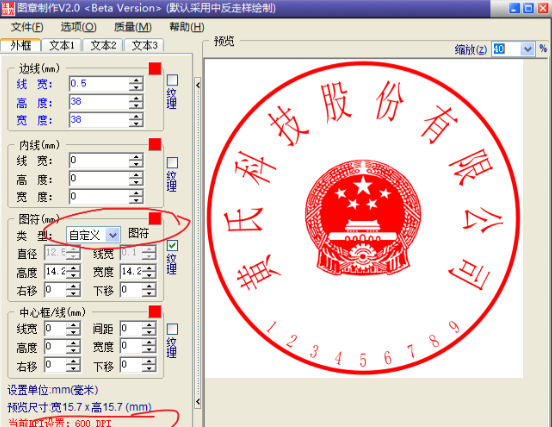
Task: Click the 内线 宽度 spinner arrows
Action: tap(136, 196)
